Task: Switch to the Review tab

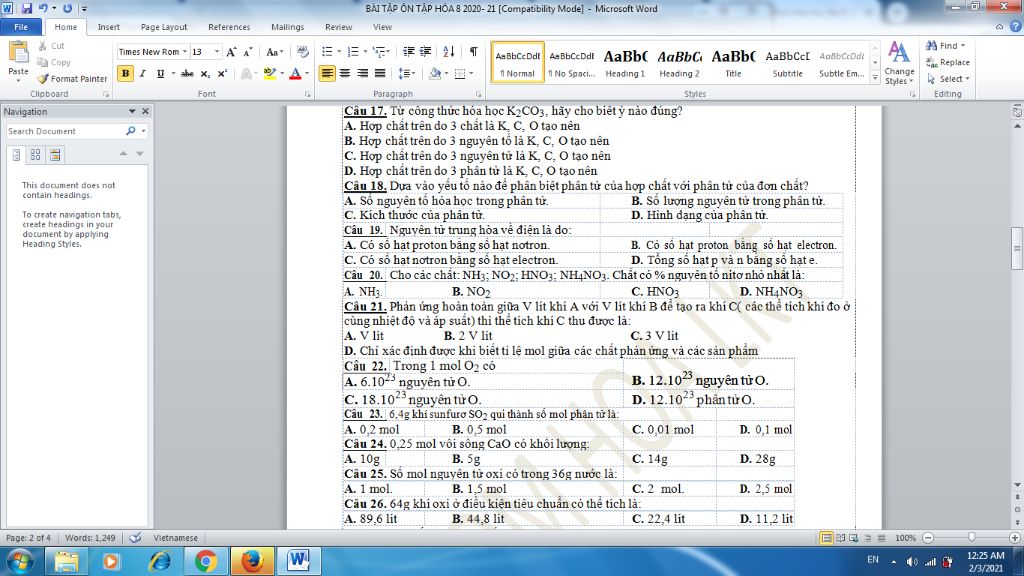Action: (338, 27)
